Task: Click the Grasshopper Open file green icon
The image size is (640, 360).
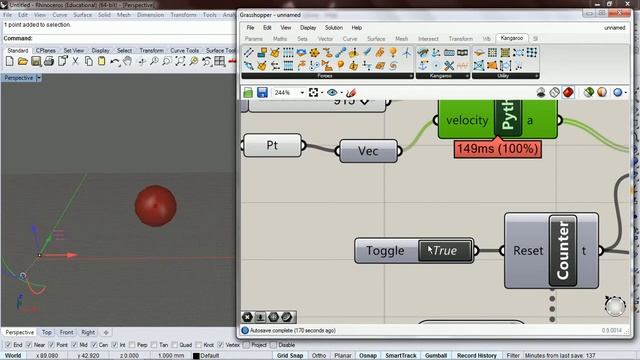Action: [x=248, y=93]
